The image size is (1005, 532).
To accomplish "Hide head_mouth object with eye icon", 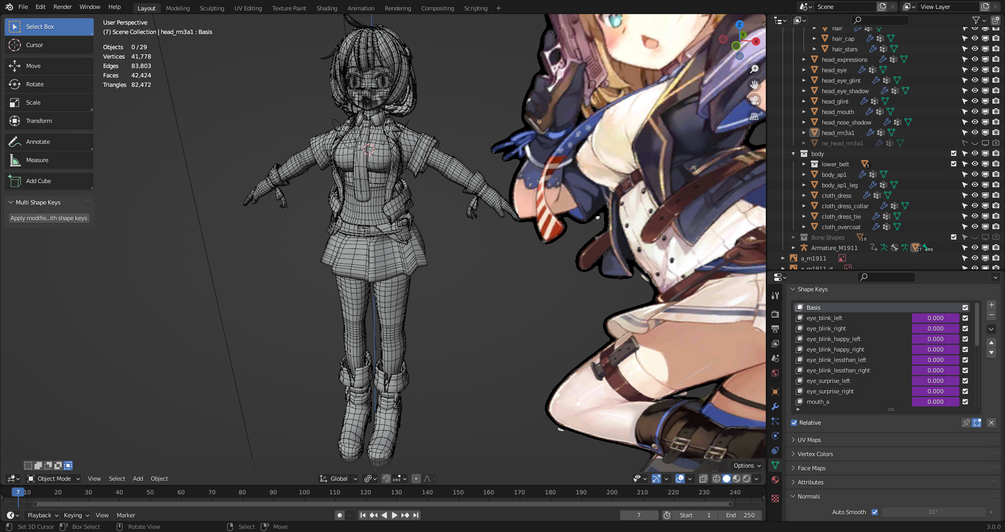I will pyautogui.click(x=974, y=112).
